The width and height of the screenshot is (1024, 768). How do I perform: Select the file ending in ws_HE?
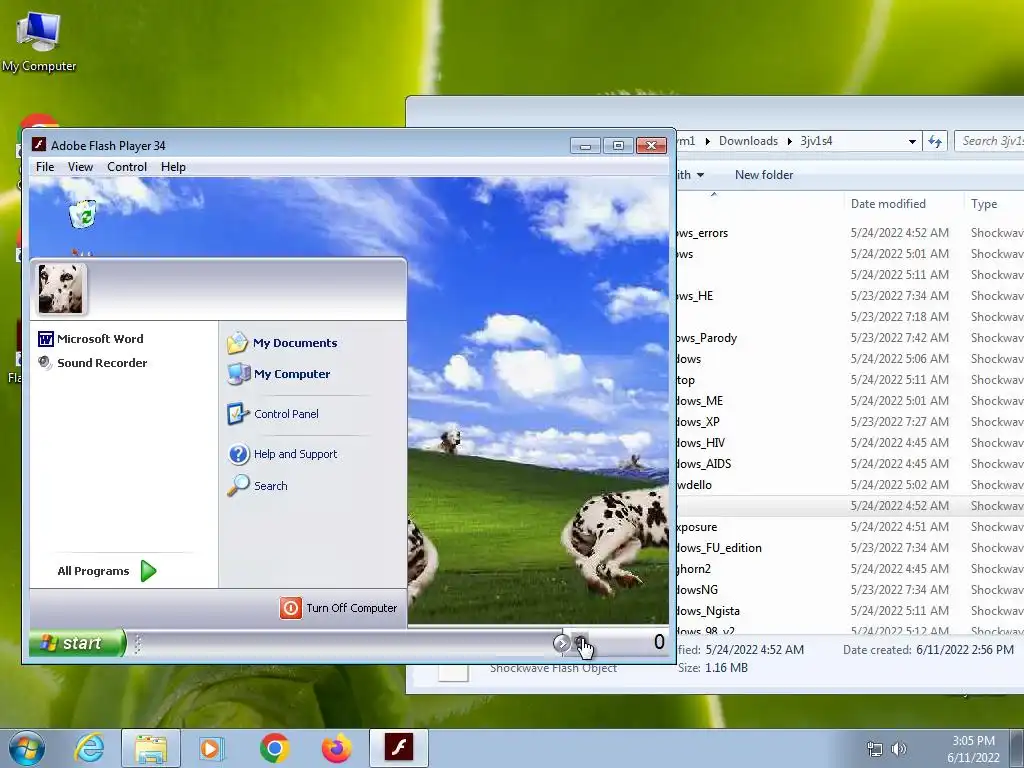[695, 296]
